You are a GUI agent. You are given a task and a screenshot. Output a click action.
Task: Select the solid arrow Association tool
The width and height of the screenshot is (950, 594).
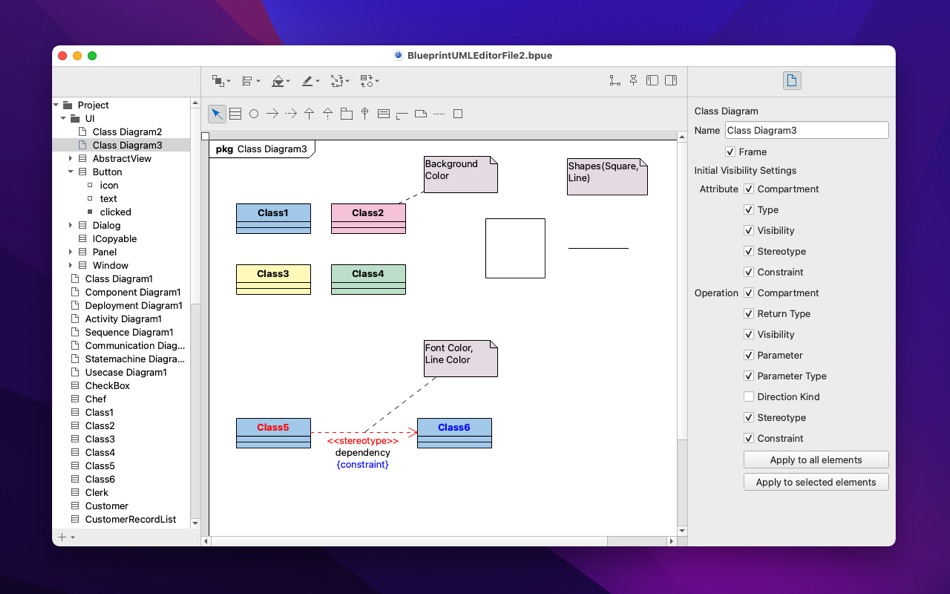tap(272, 113)
